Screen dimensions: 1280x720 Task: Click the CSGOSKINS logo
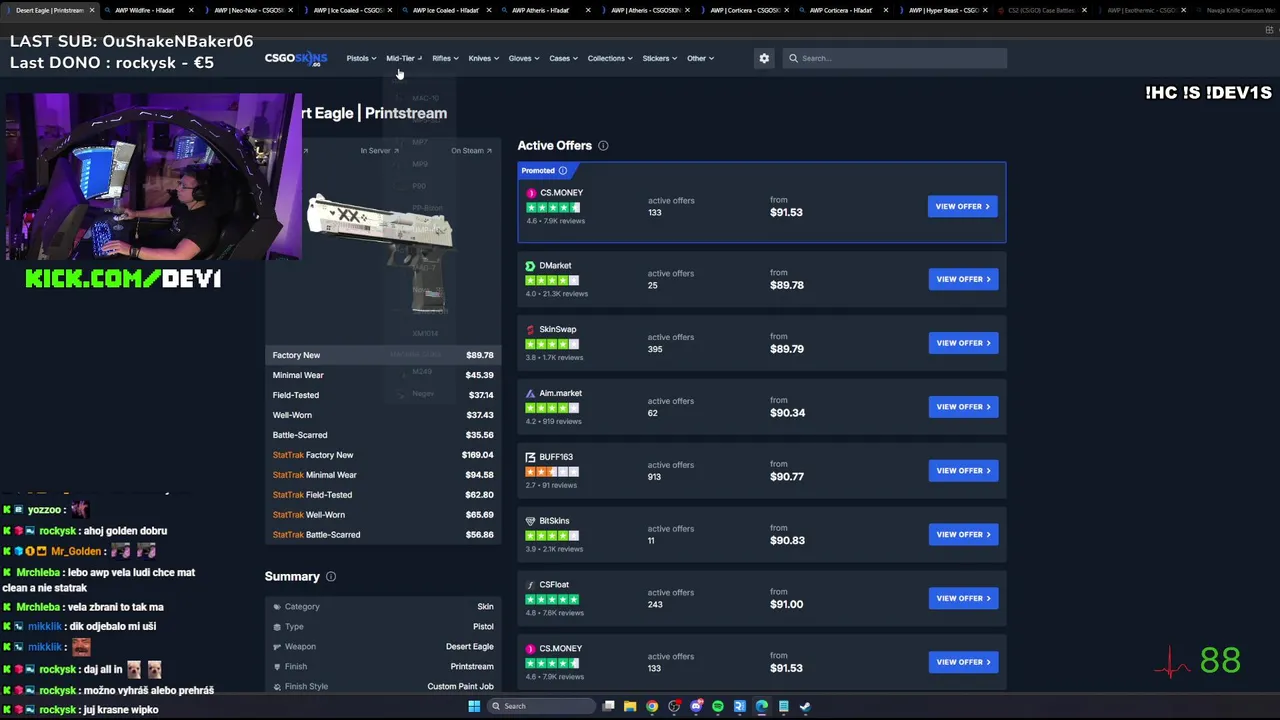[296, 58]
